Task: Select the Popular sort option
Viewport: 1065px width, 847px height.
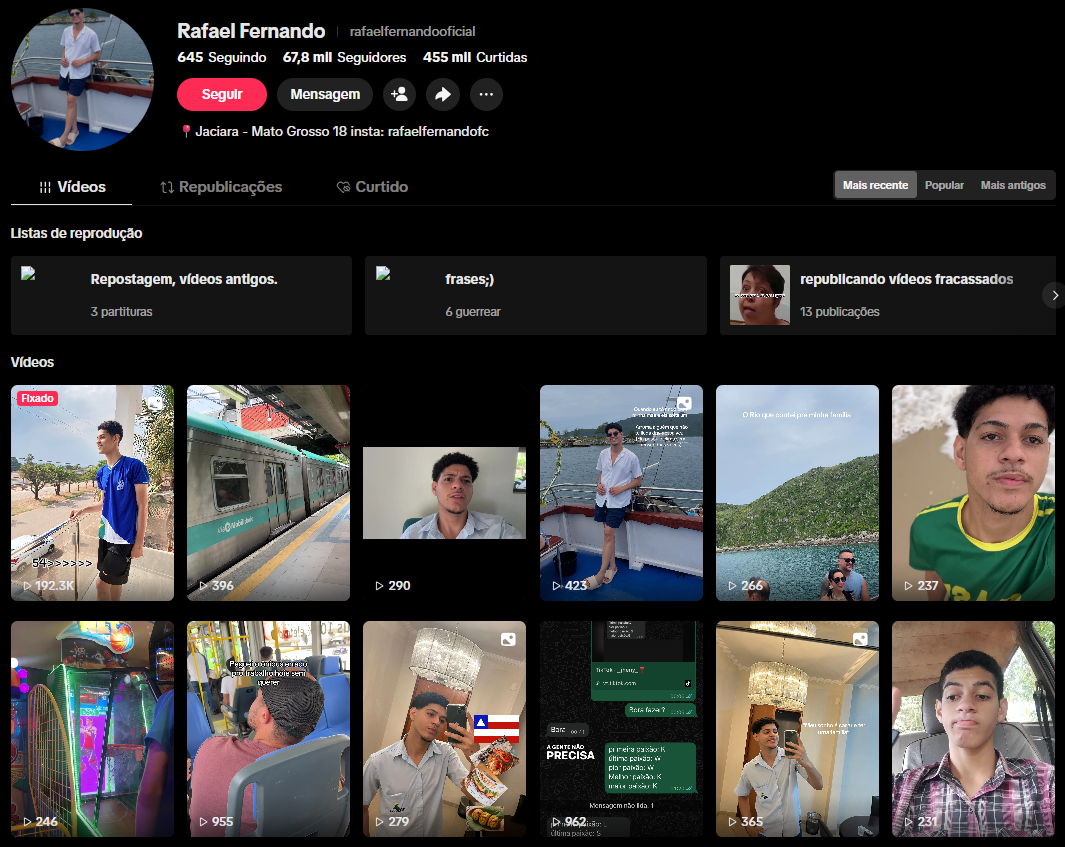Action: [944, 185]
